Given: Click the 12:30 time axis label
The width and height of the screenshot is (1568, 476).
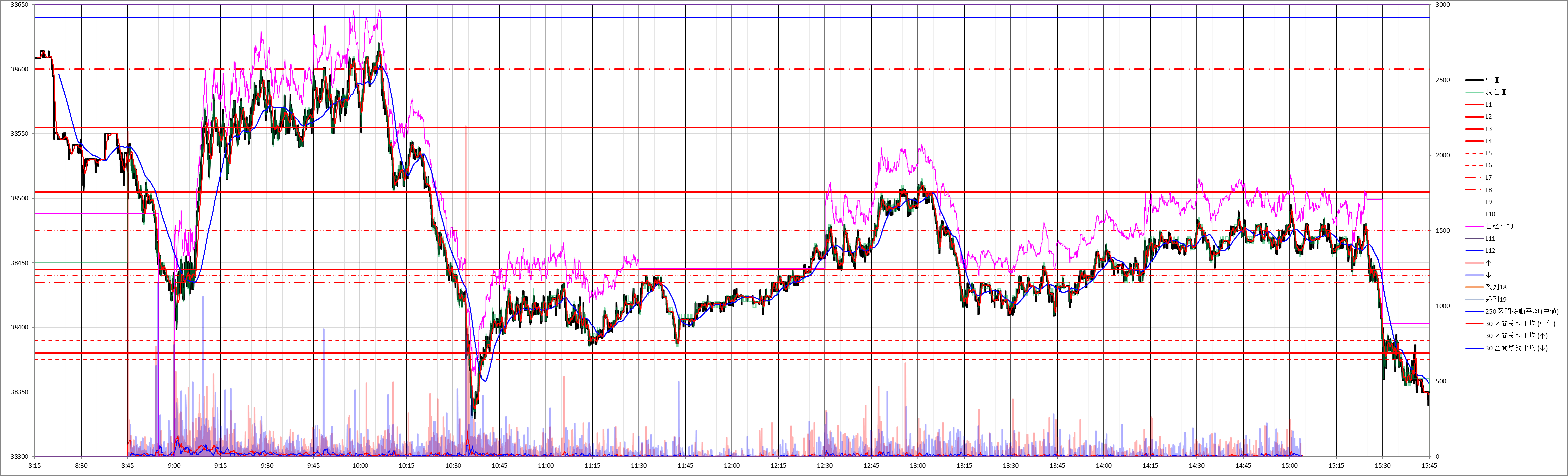Looking at the screenshot, I should pyautogui.click(x=825, y=466).
